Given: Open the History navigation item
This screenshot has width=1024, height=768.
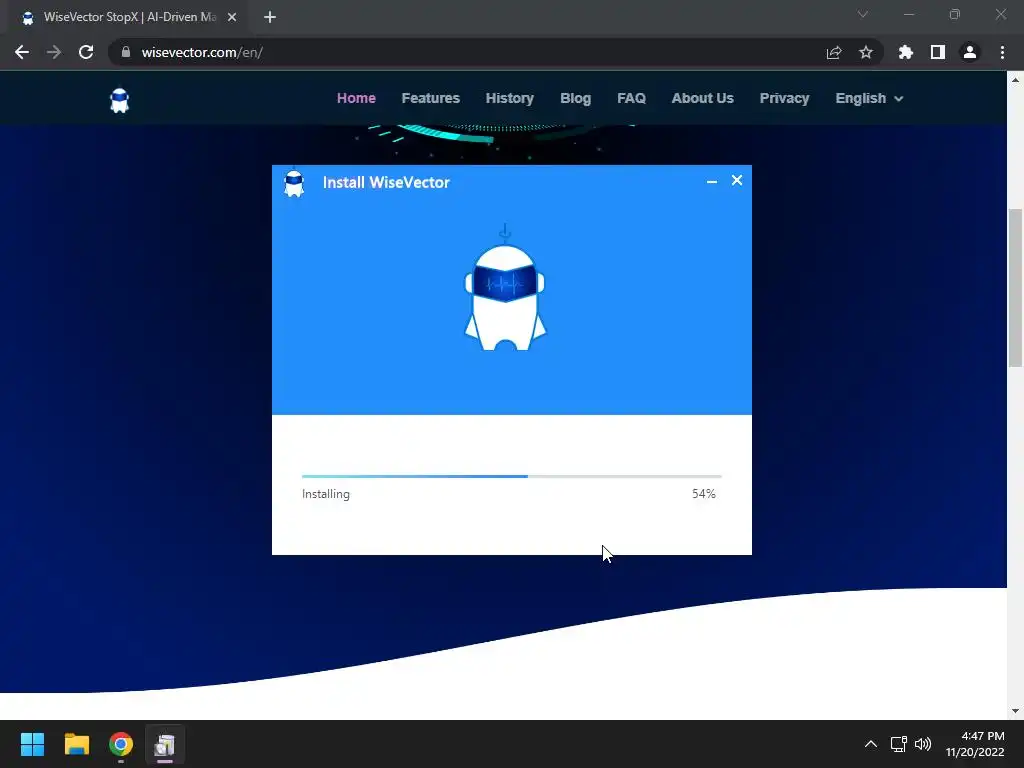Looking at the screenshot, I should (x=509, y=98).
